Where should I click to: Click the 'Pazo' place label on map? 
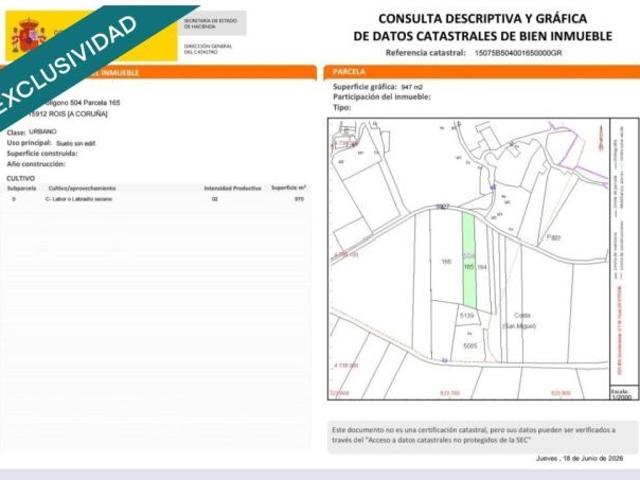point(554,237)
